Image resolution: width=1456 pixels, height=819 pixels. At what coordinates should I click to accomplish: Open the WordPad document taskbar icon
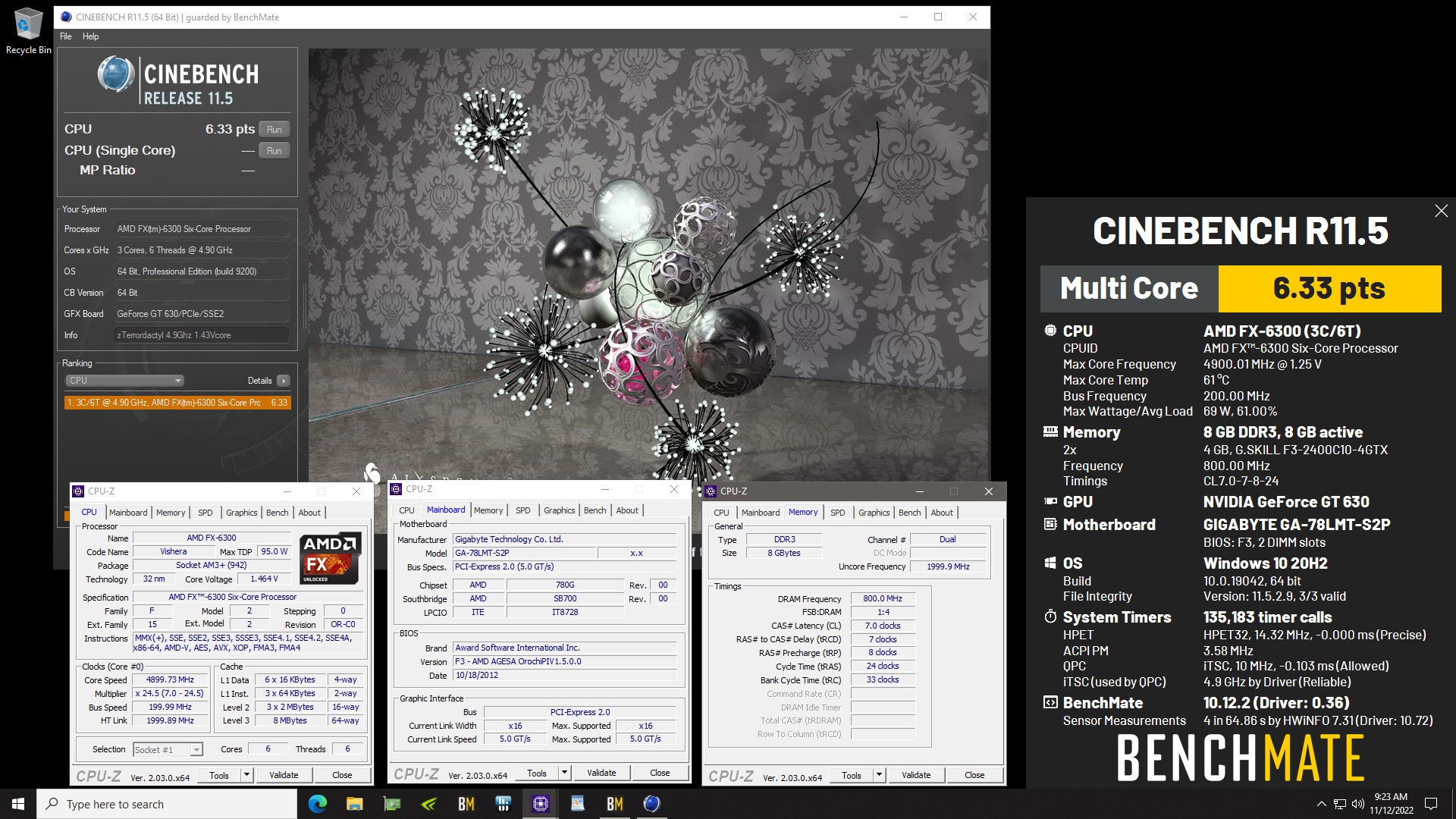click(577, 804)
